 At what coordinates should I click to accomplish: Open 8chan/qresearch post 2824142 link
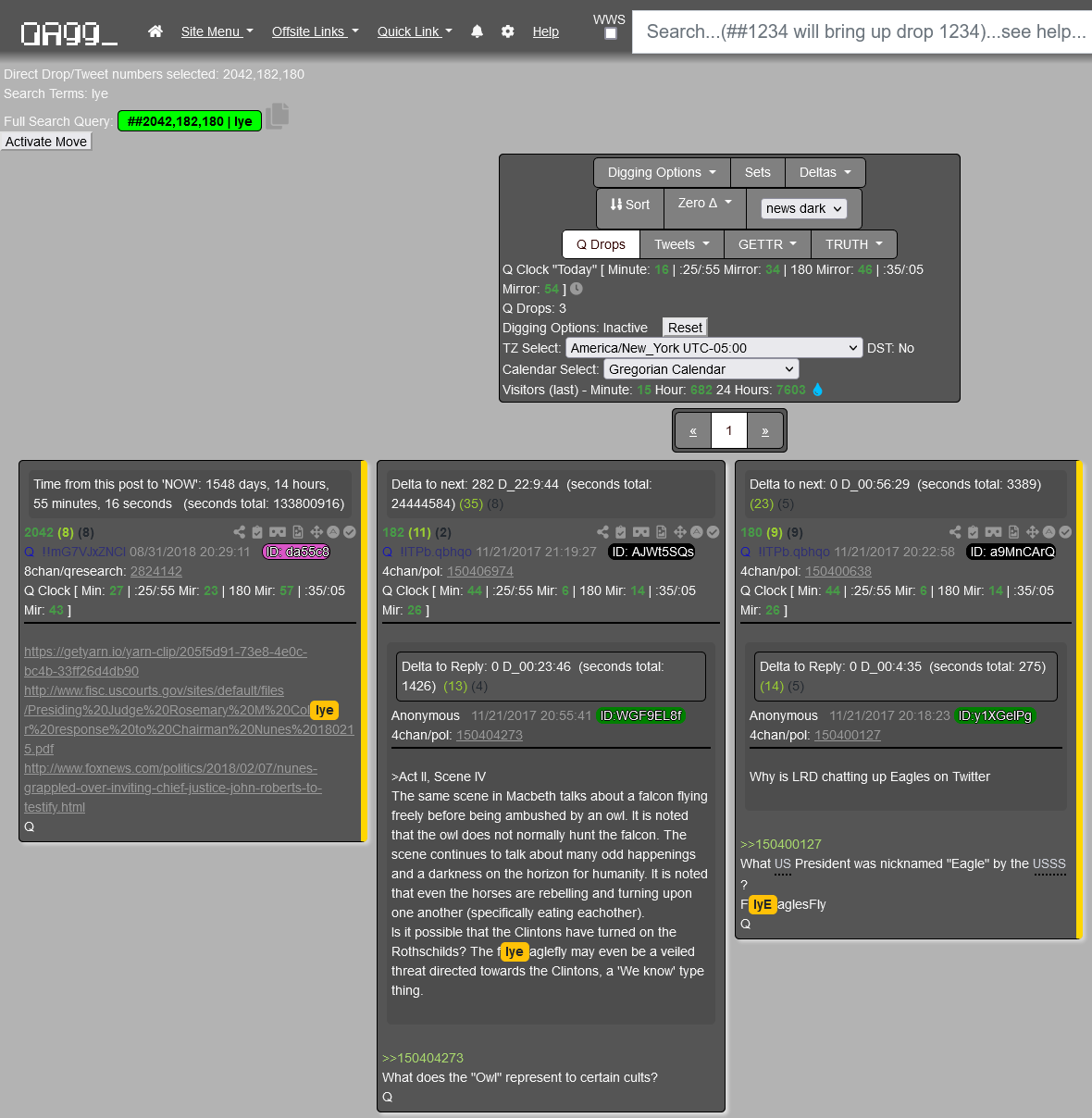(156, 571)
